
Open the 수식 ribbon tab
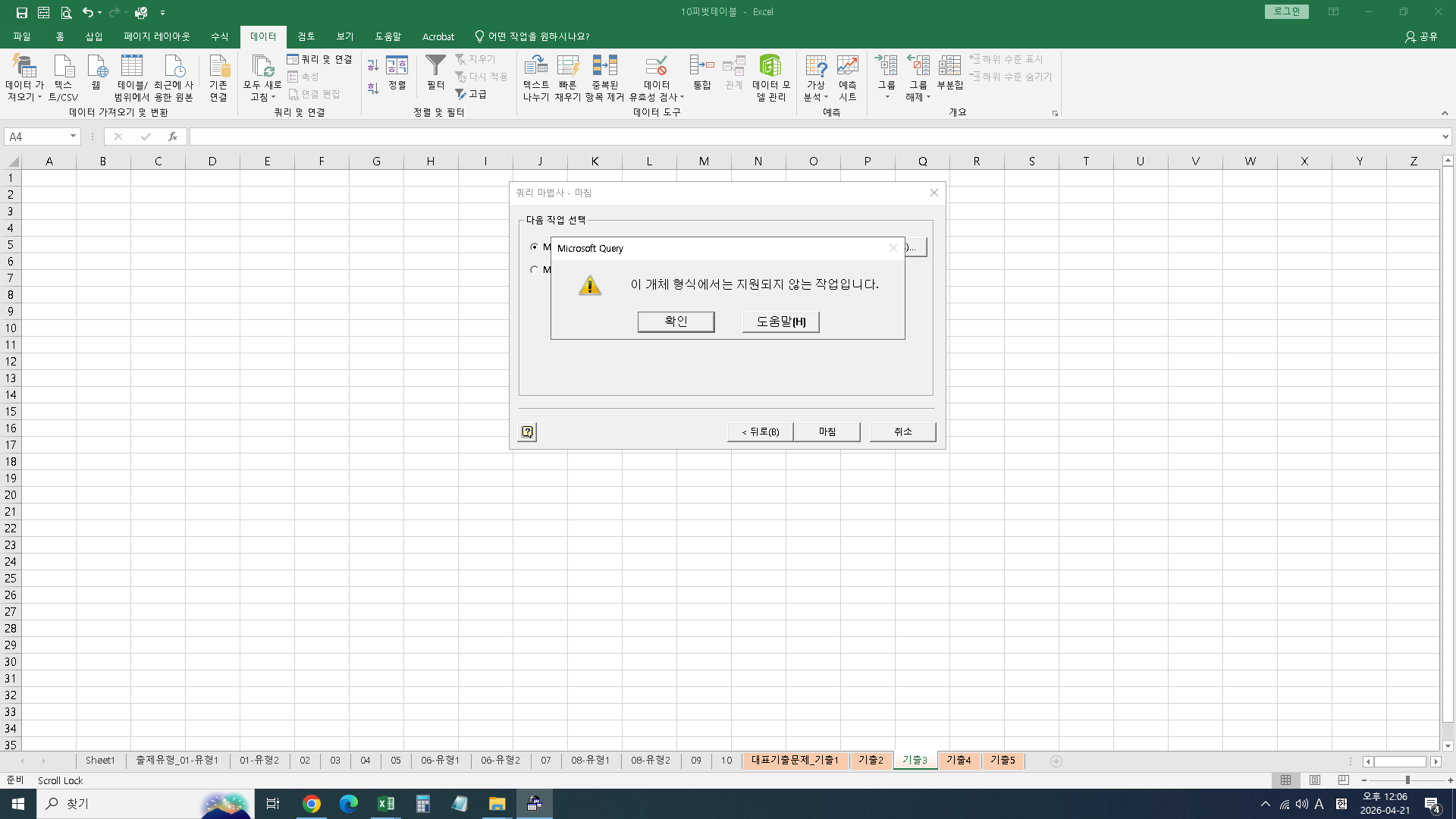tap(219, 36)
